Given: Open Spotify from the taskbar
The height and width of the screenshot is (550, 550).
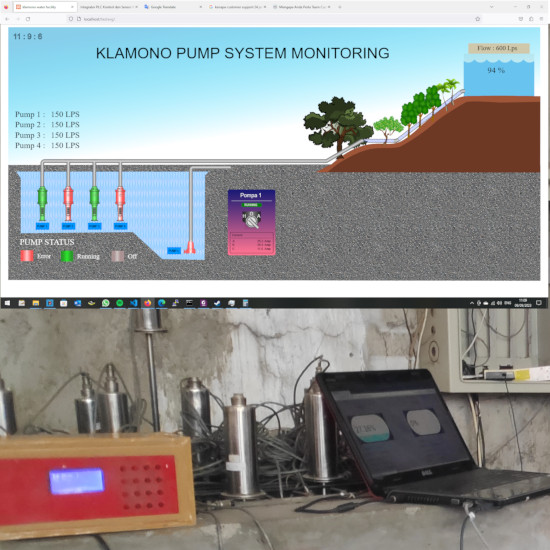Looking at the screenshot, I should tap(120, 303).
